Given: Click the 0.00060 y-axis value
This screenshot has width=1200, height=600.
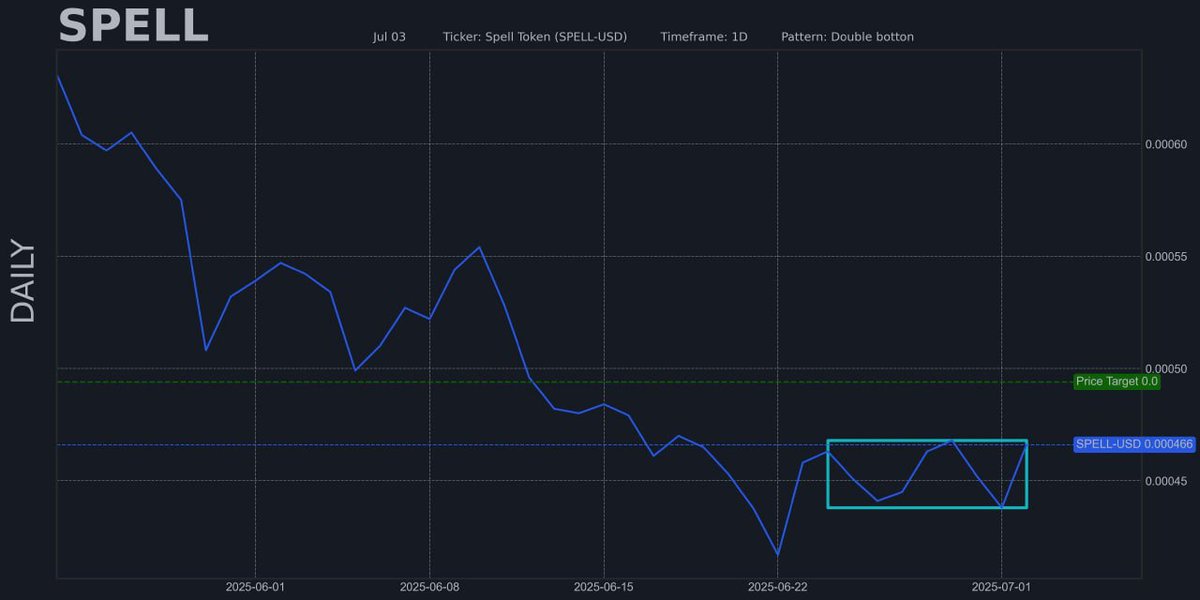Looking at the screenshot, I should pos(1165,144).
